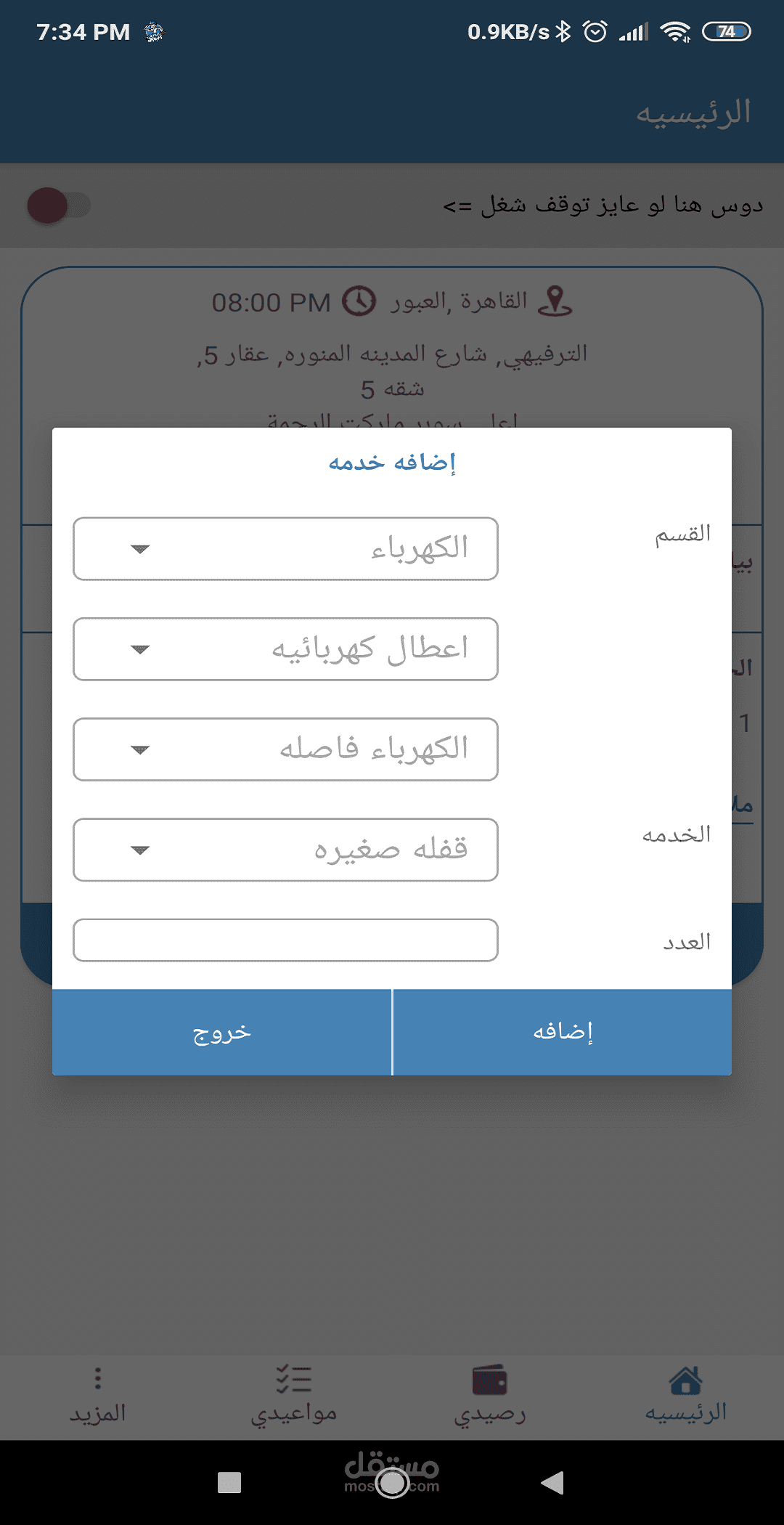Tap the clock icon beside 08:00 PM

click(359, 301)
